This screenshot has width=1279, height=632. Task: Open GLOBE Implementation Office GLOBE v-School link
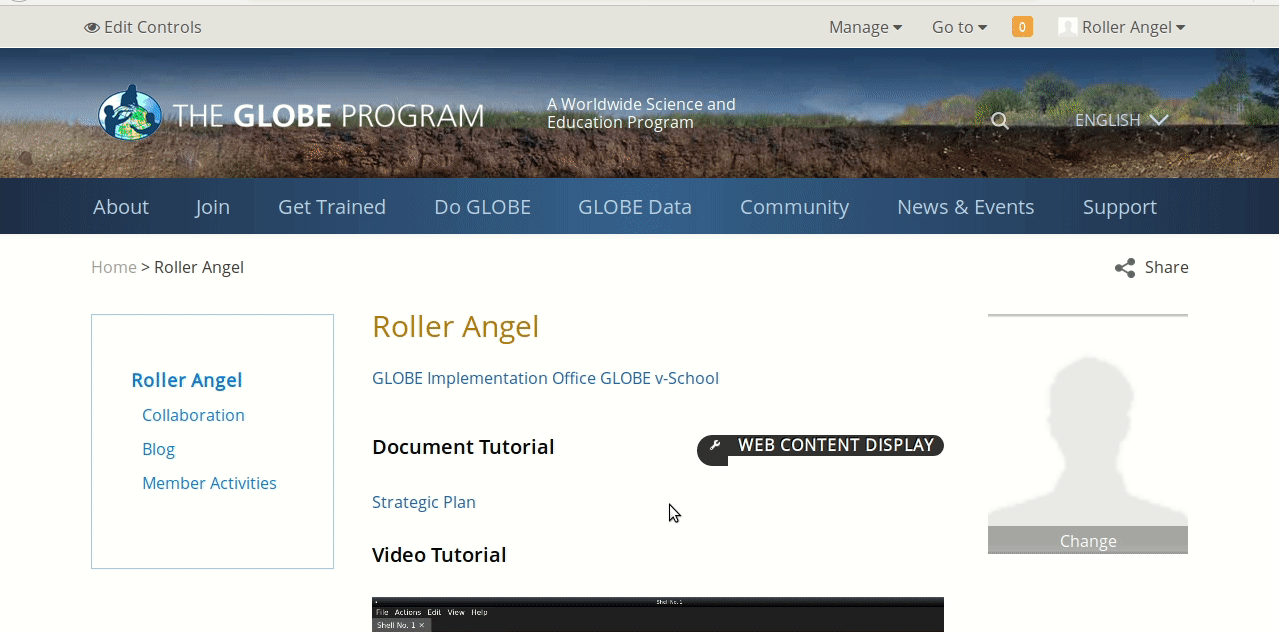point(545,378)
